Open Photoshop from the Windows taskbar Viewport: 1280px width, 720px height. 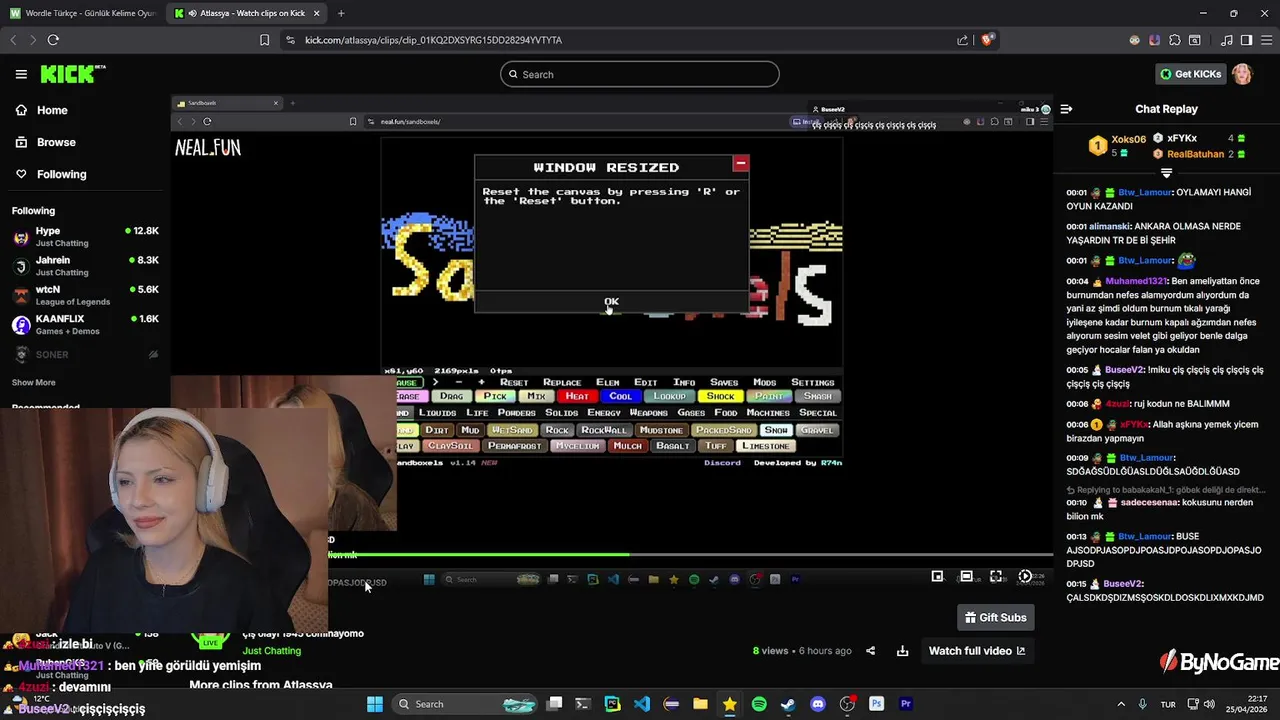877,704
